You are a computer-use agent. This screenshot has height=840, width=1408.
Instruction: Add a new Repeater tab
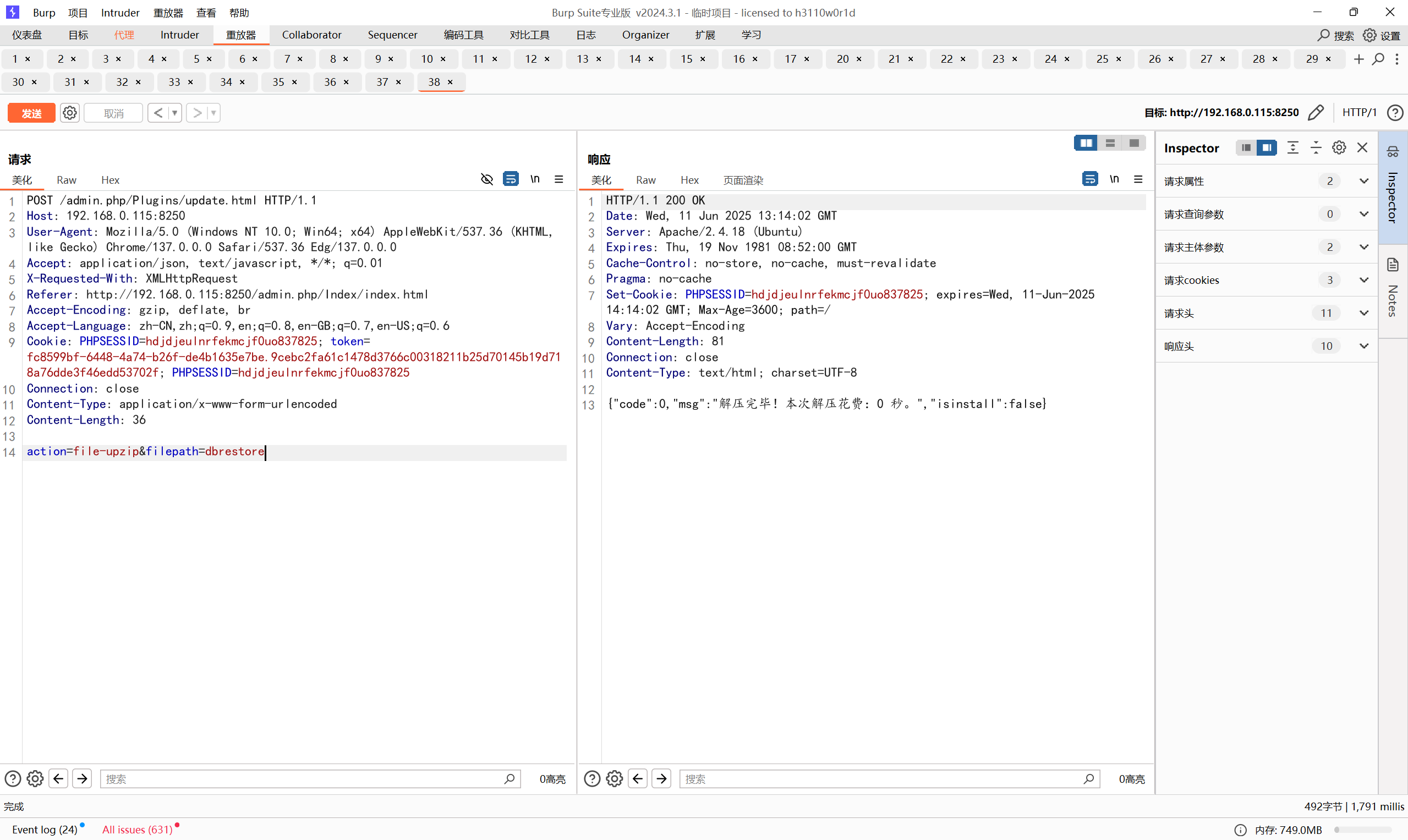(x=1358, y=59)
